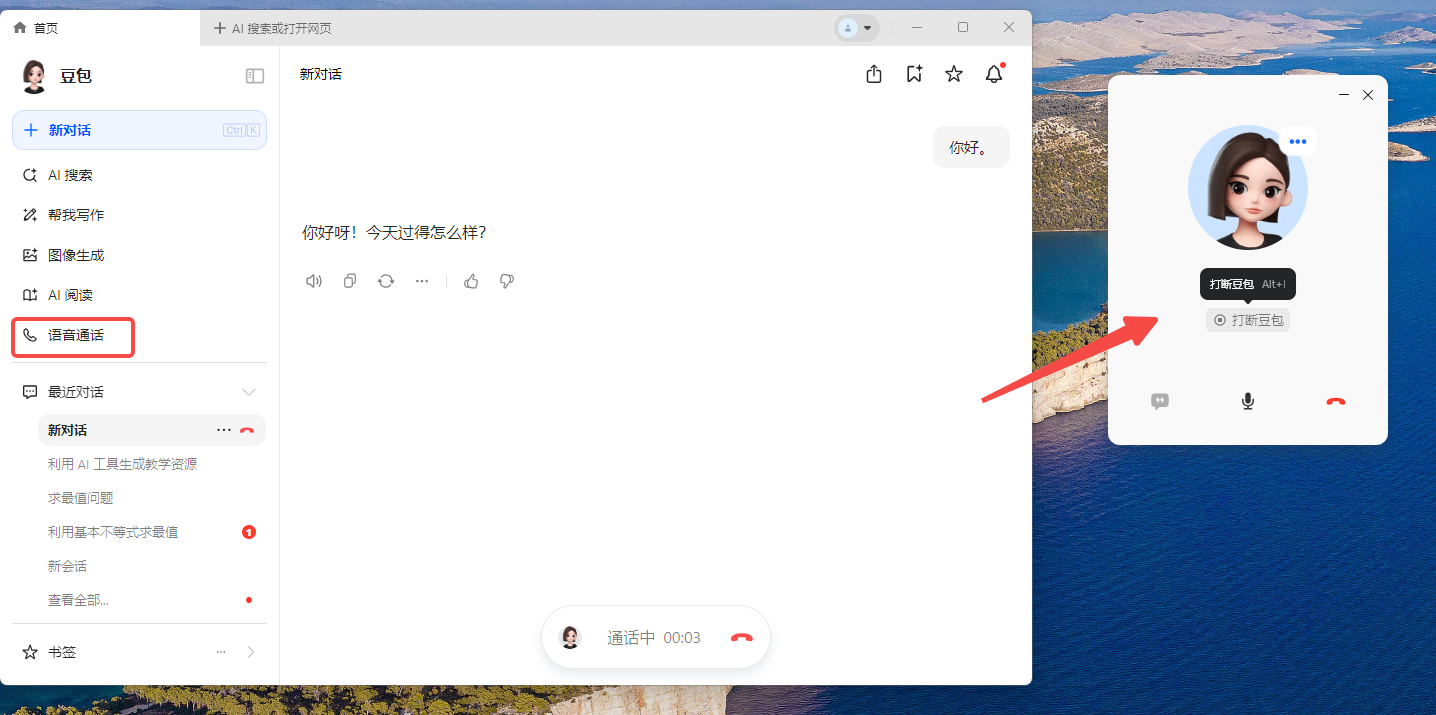Open more options beside 书签
This screenshot has width=1436, height=715.
pos(221,652)
